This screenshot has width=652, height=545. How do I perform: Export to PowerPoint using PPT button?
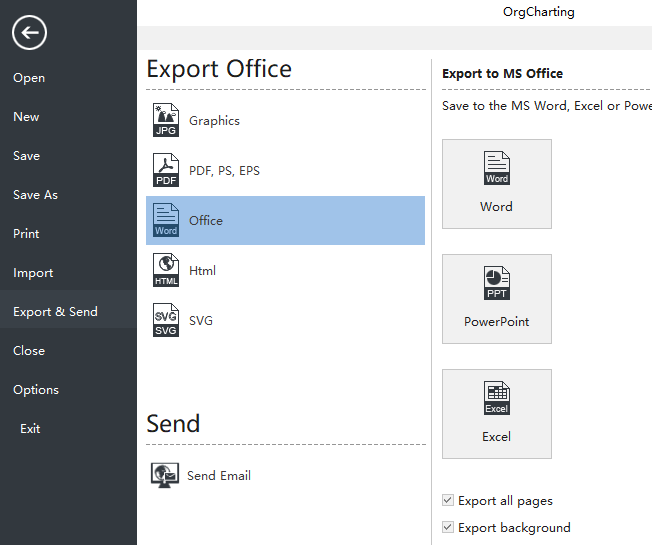click(496, 299)
